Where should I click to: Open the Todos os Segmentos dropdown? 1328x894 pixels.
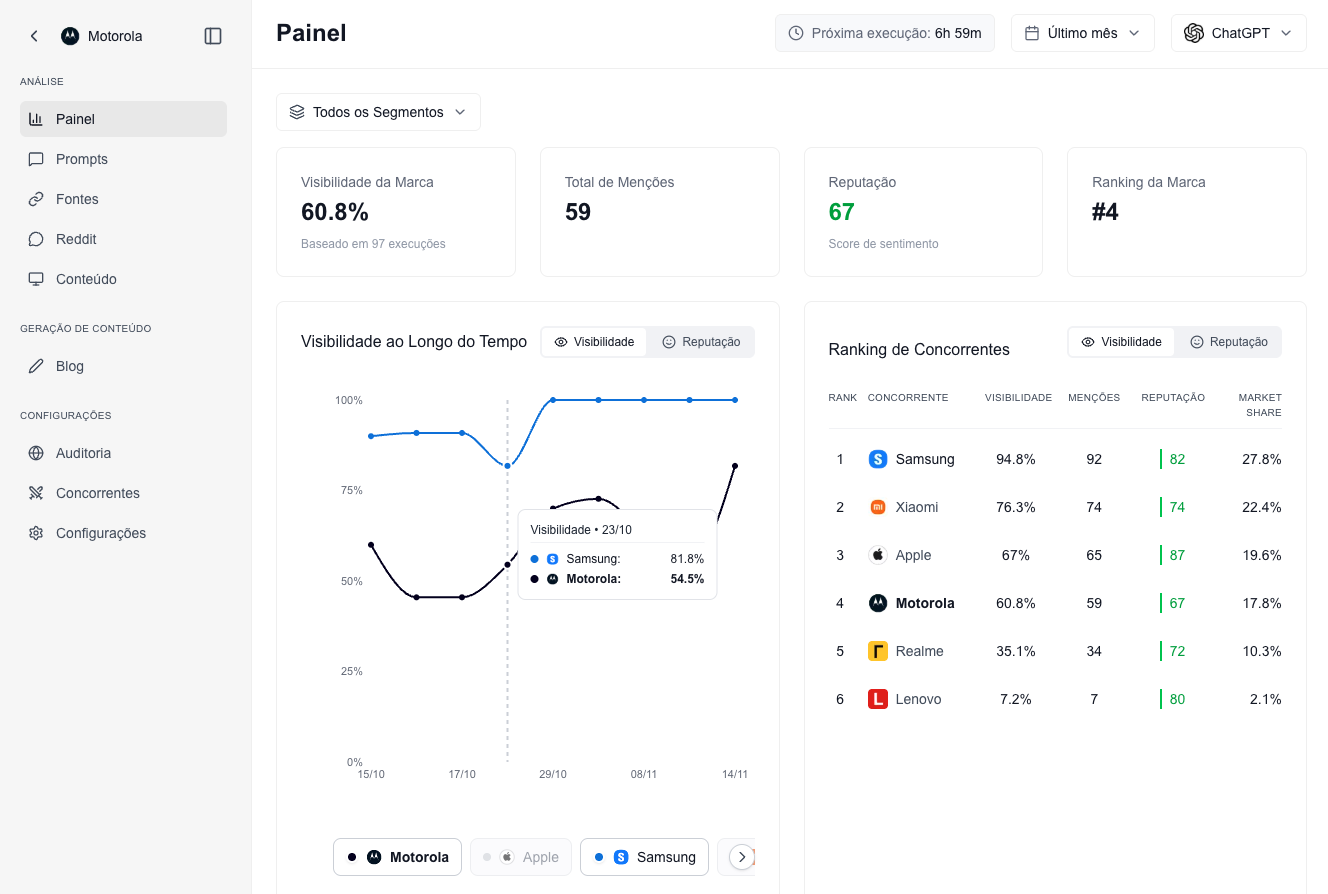378,112
